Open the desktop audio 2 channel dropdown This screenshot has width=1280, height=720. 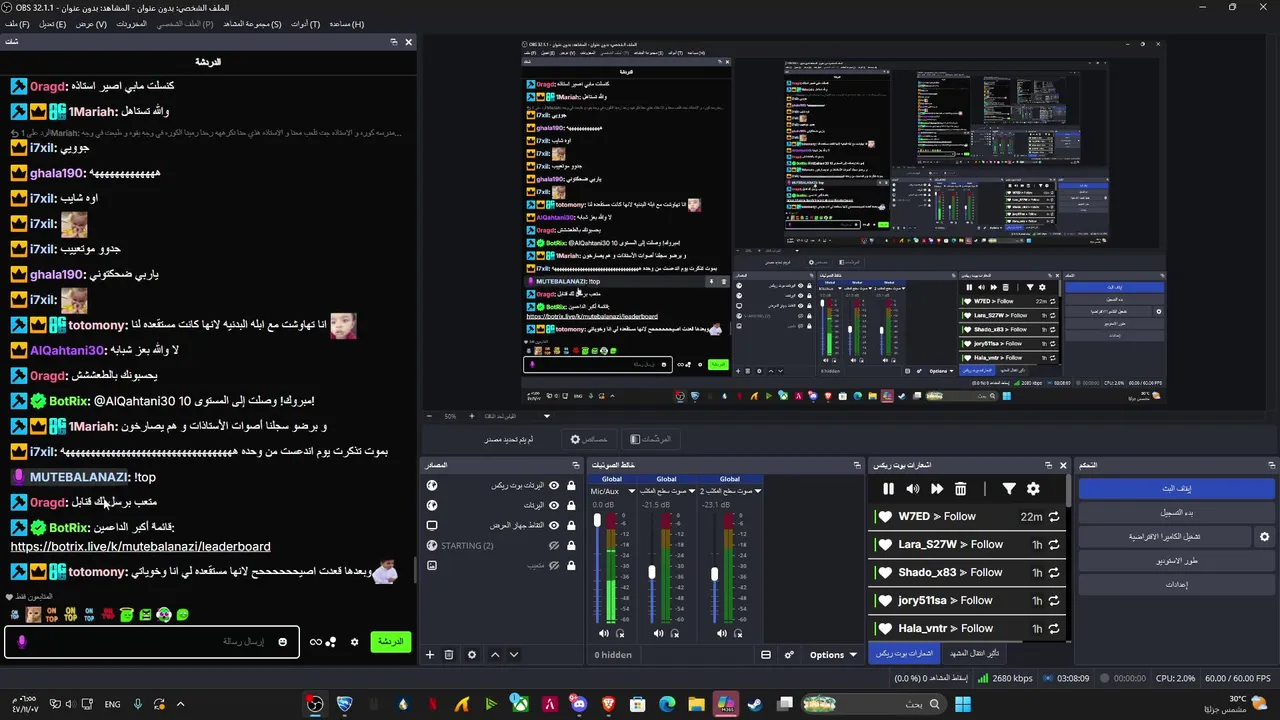click(x=759, y=491)
